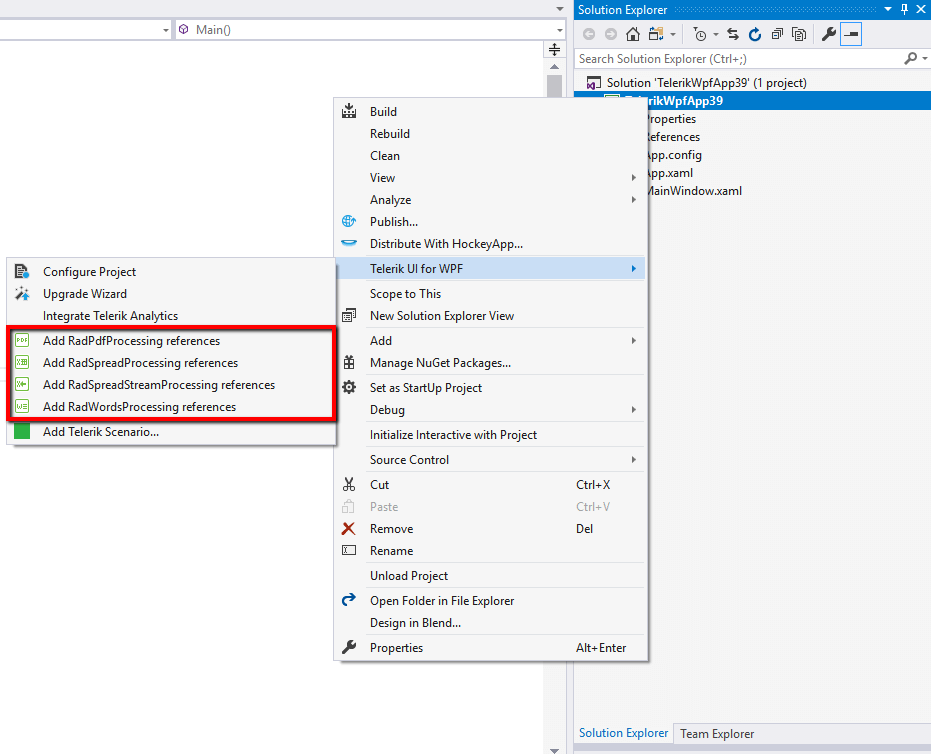Viewport: 931px width, 754px height.
Task: Choose Design in Blend...
Action: point(490,623)
